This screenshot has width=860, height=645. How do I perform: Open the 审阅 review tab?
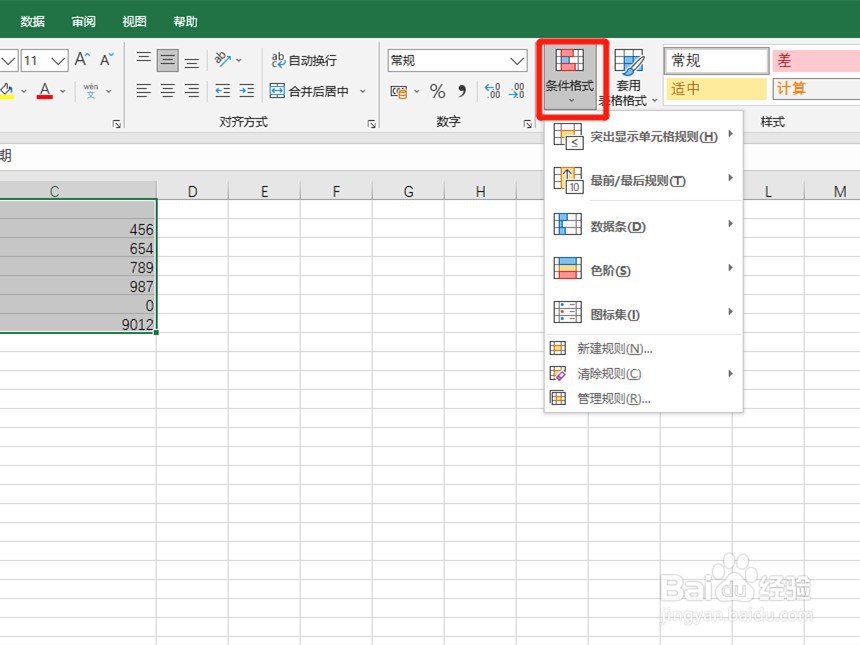(83, 20)
